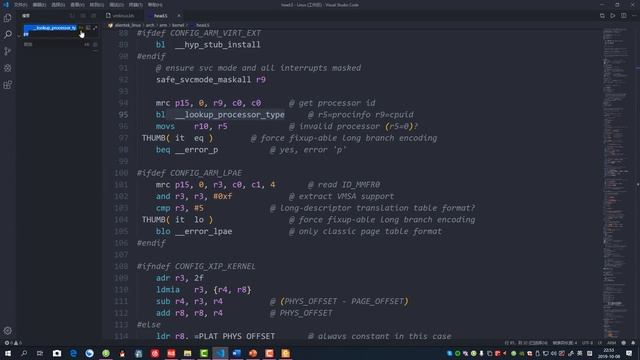The image size is (640, 360).
Task: Open Task View on the taskbar
Action: [40, 353]
